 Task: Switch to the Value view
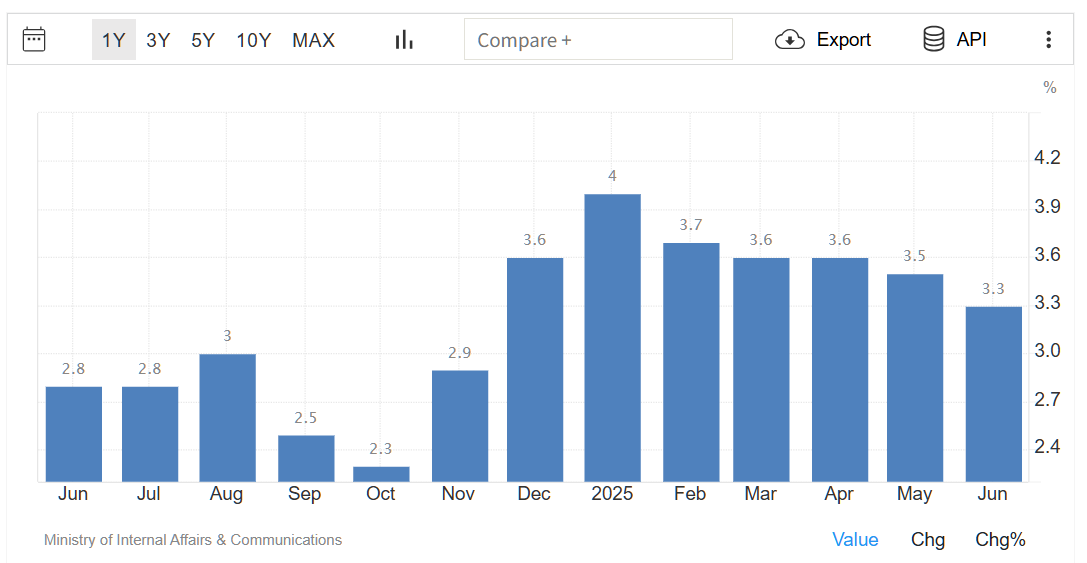pos(855,539)
